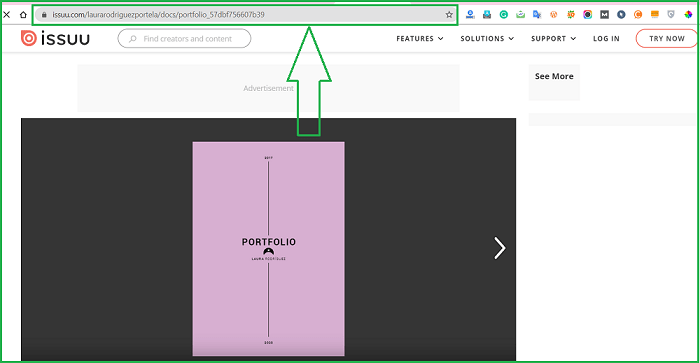Click the bookmark star in the address bar
The image size is (700, 363).
[449, 15]
